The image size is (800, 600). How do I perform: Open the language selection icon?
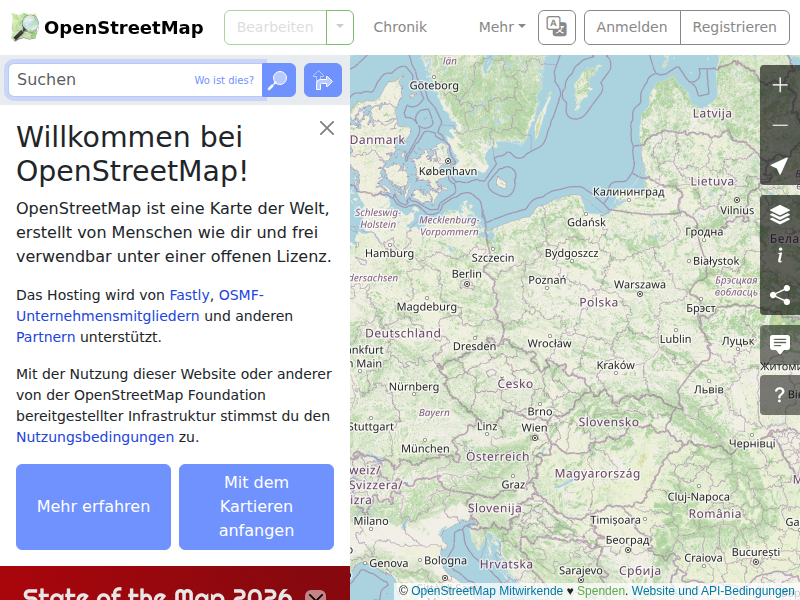pos(557,27)
